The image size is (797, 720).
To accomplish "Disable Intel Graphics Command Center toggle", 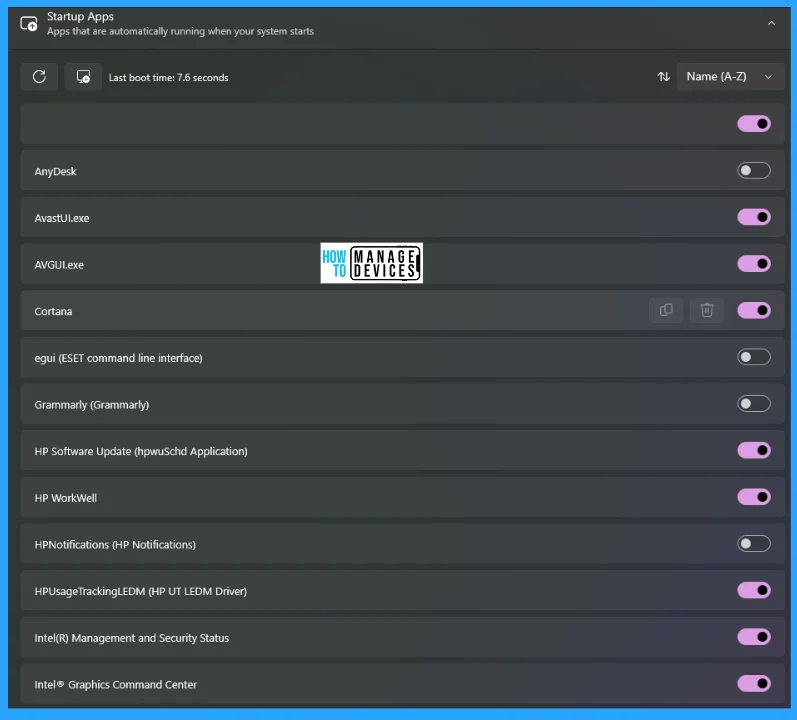I will tap(754, 684).
